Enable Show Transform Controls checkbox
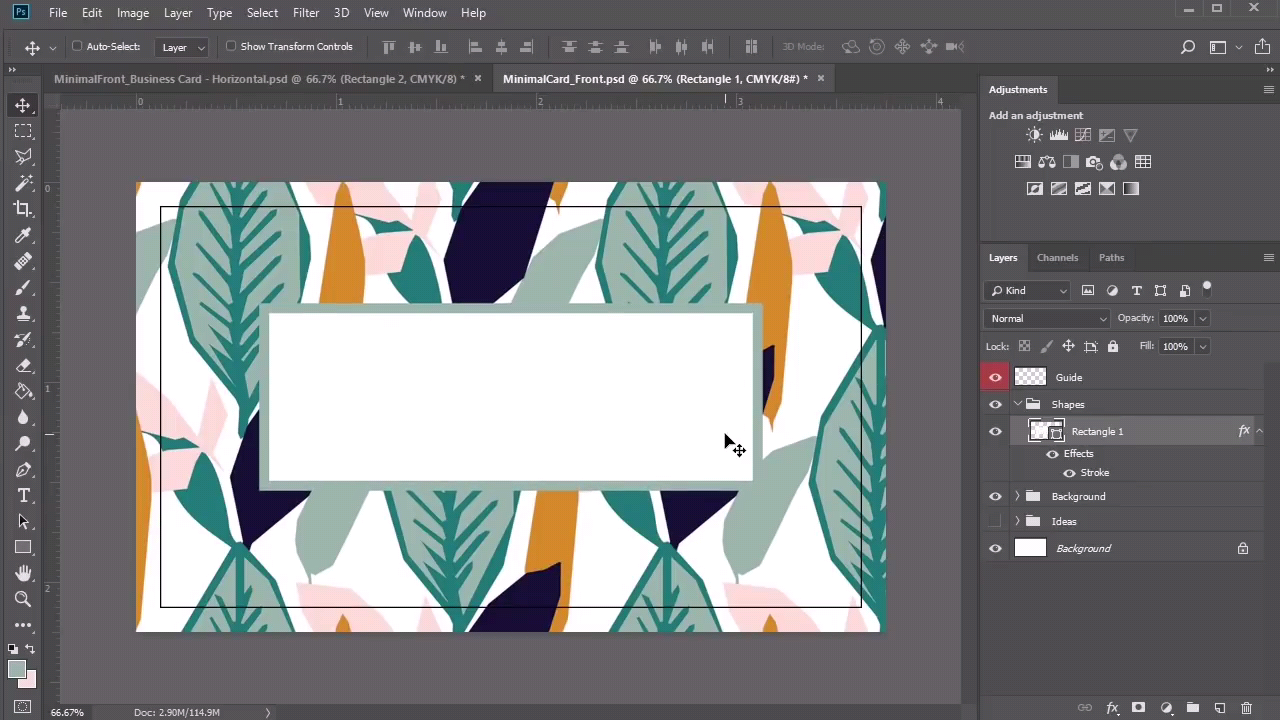Image resolution: width=1280 pixels, height=720 pixels. pos(231,46)
